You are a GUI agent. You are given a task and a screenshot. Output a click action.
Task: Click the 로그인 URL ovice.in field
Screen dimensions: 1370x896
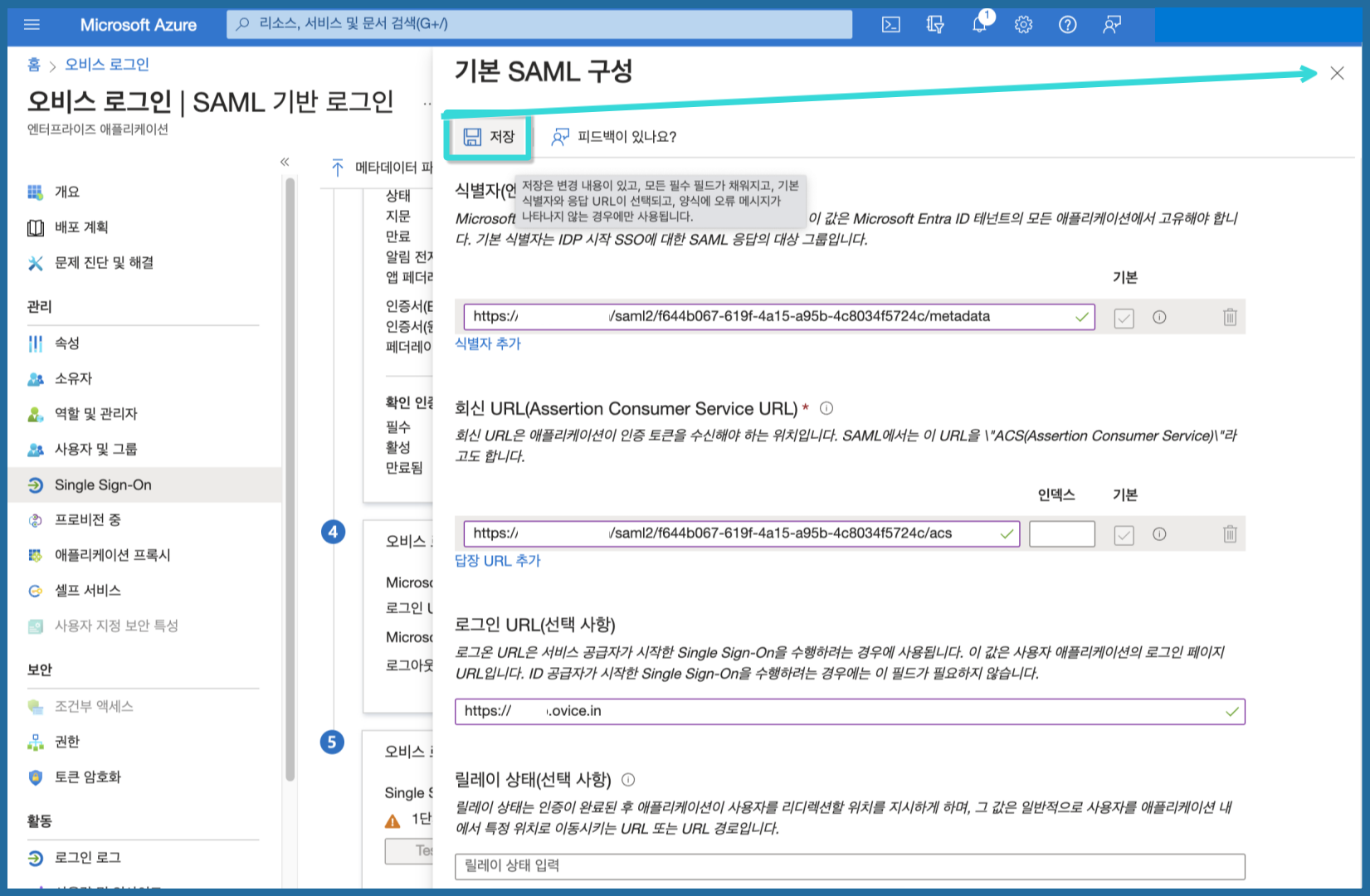click(x=850, y=712)
